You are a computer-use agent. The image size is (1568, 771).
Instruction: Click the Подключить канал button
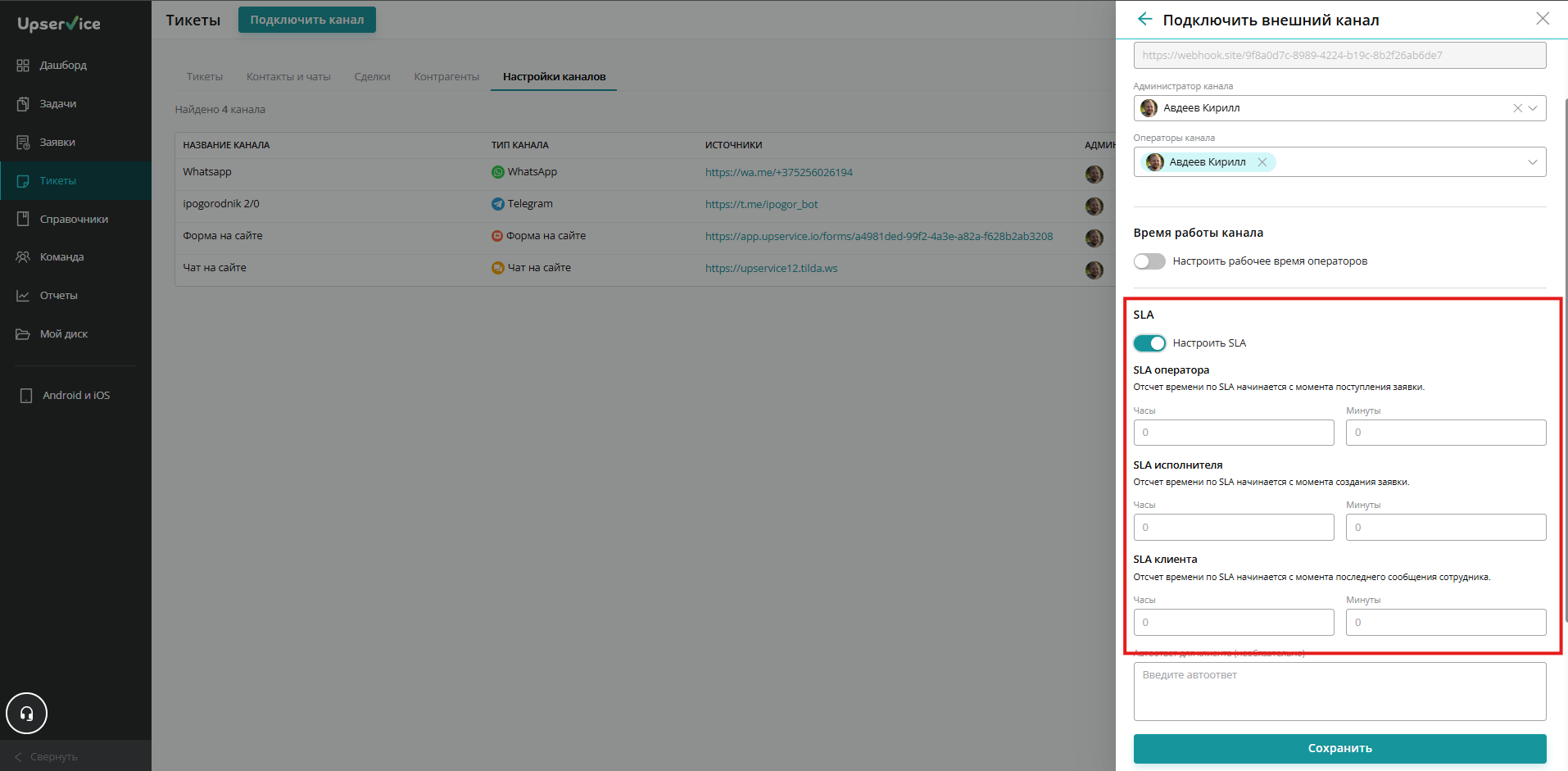point(307,20)
